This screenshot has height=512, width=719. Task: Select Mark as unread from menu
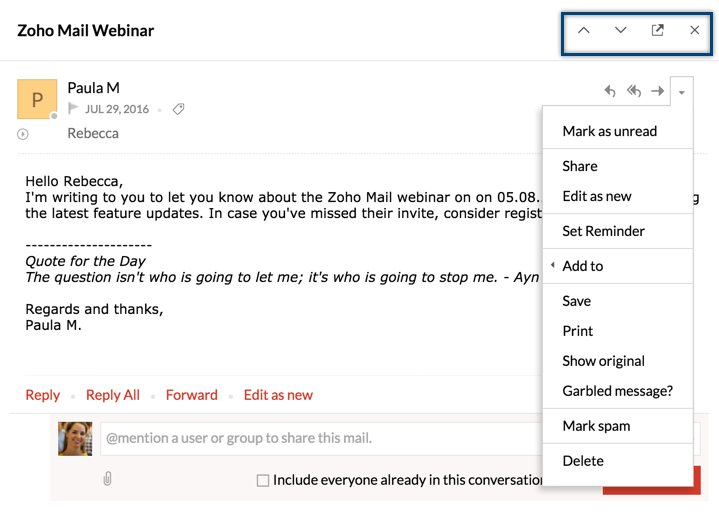click(609, 131)
